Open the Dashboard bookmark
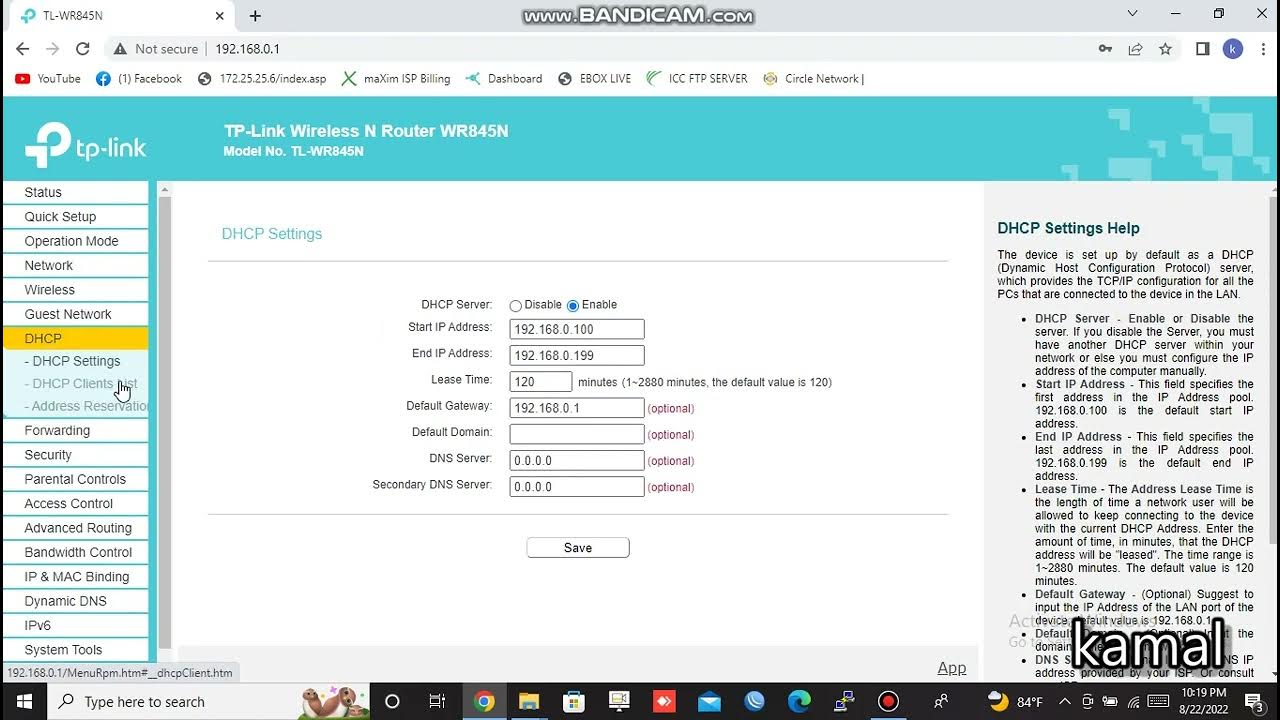 pyautogui.click(x=504, y=78)
